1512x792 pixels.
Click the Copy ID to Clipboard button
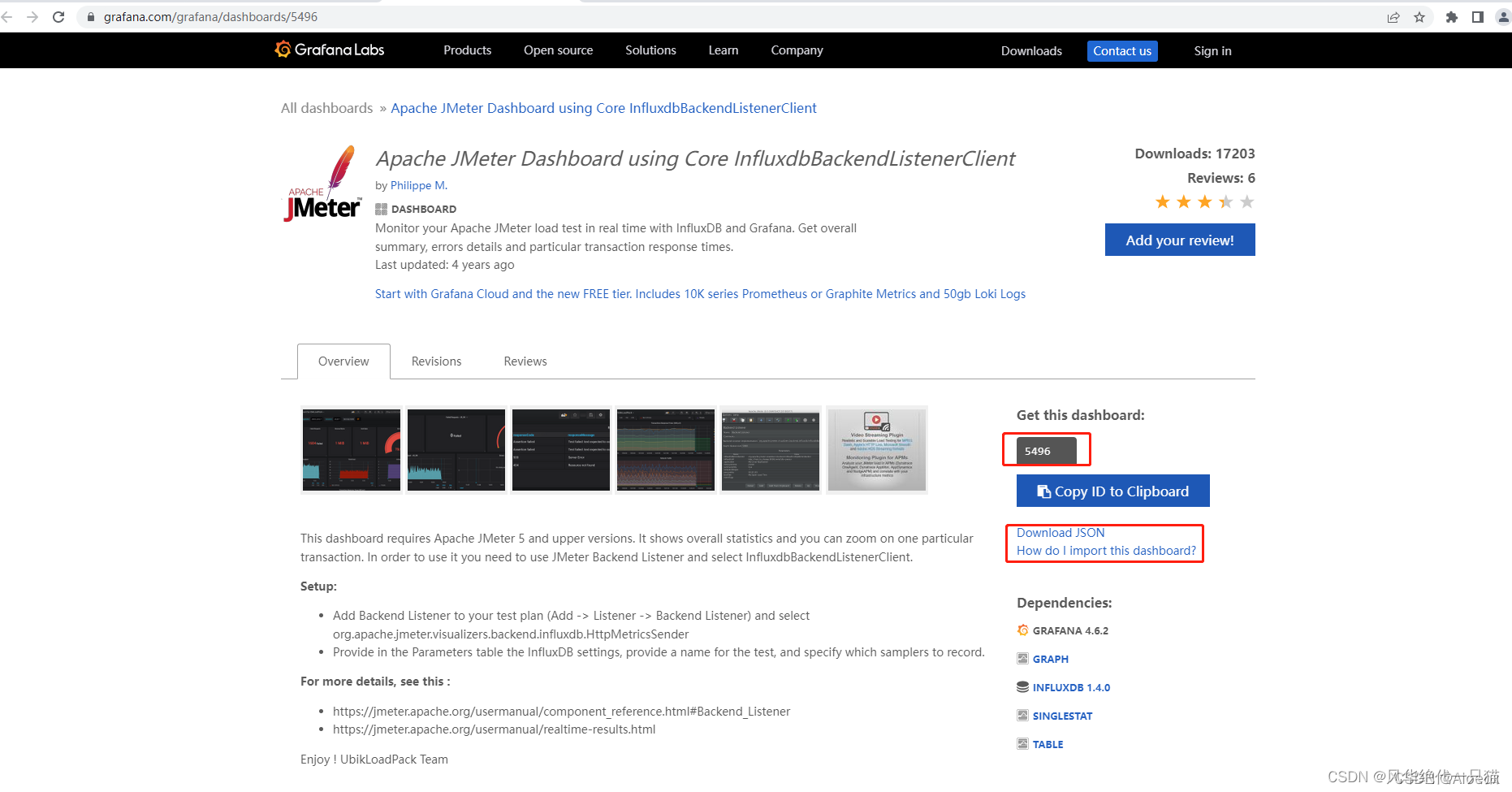click(x=1113, y=491)
